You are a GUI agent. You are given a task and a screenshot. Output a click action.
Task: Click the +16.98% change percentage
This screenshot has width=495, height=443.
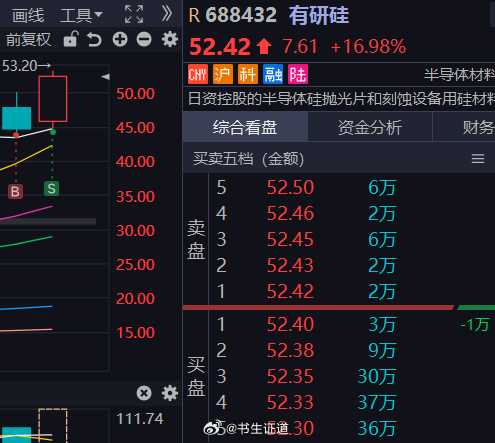[368, 46]
